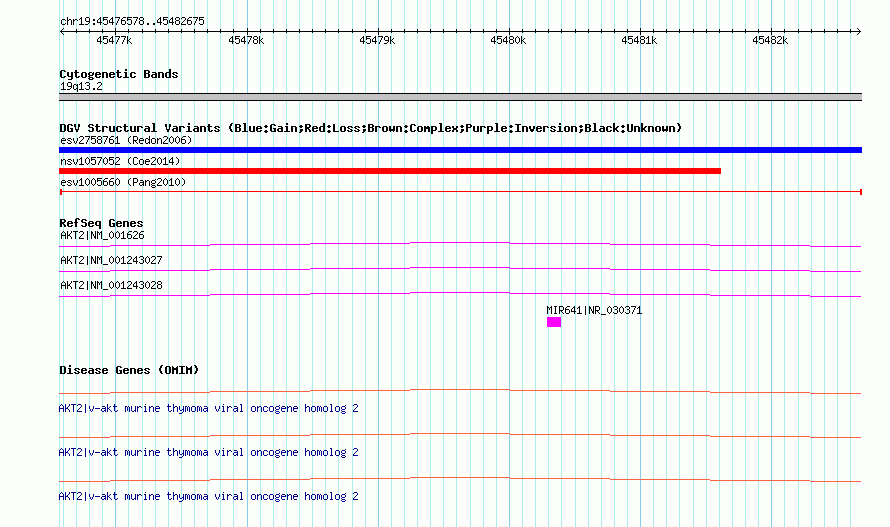Image resolution: width=890 pixels, height=527 pixels.
Task: Click the left arrowhead of the ruler
Action: [62, 31]
